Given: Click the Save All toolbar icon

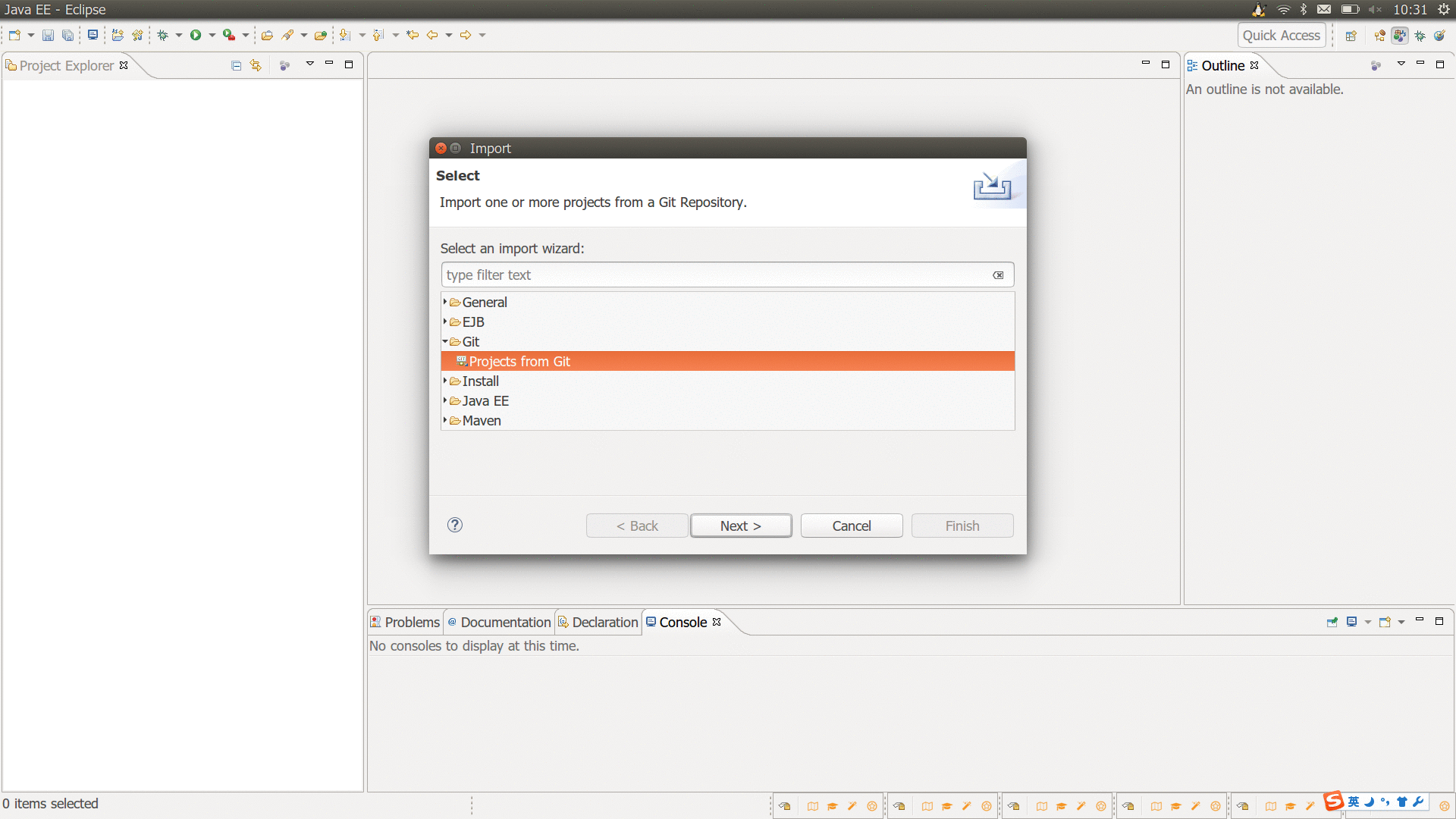Looking at the screenshot, I should 67,35.
